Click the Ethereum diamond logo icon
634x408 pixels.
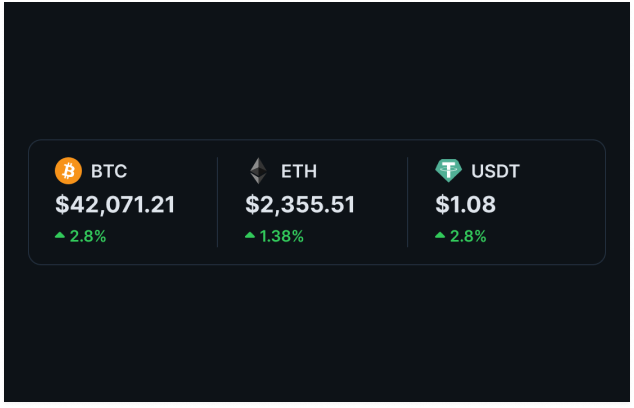coord(258,171)
